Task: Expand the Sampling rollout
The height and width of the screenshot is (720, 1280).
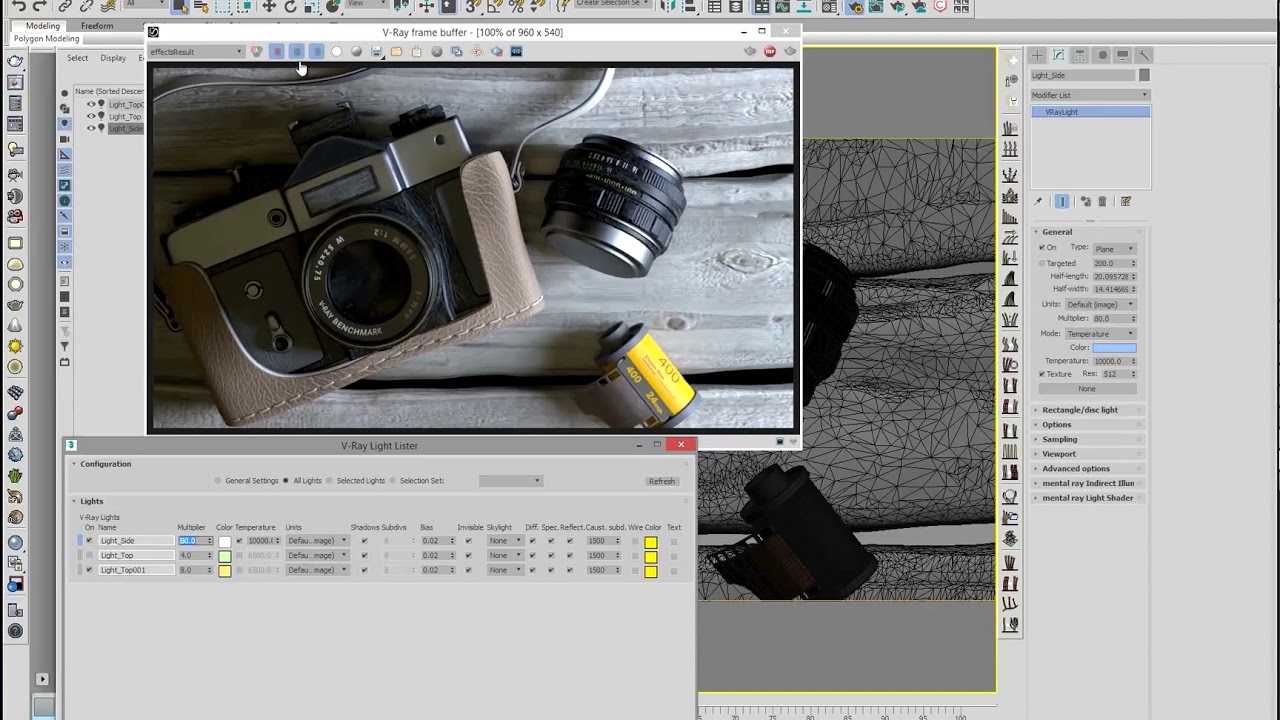Action: [x=1059, y=439]
